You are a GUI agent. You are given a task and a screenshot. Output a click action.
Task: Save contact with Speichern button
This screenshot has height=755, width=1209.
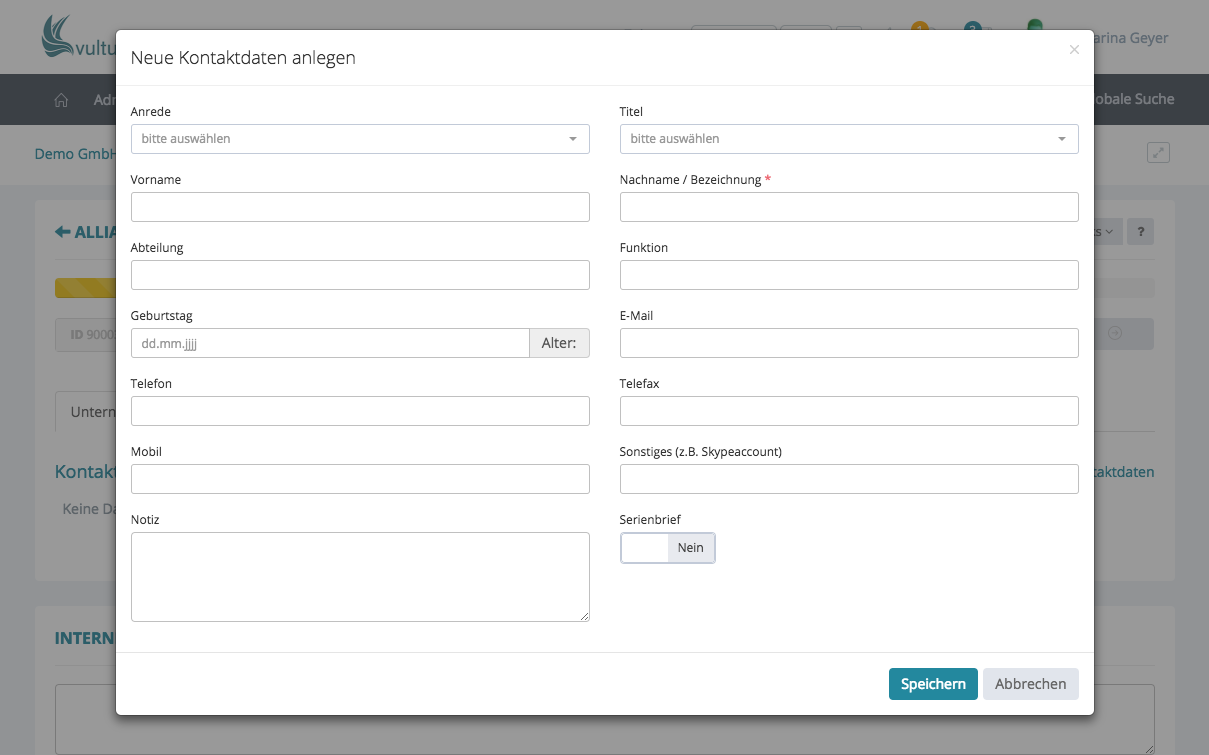coord(932,684)
